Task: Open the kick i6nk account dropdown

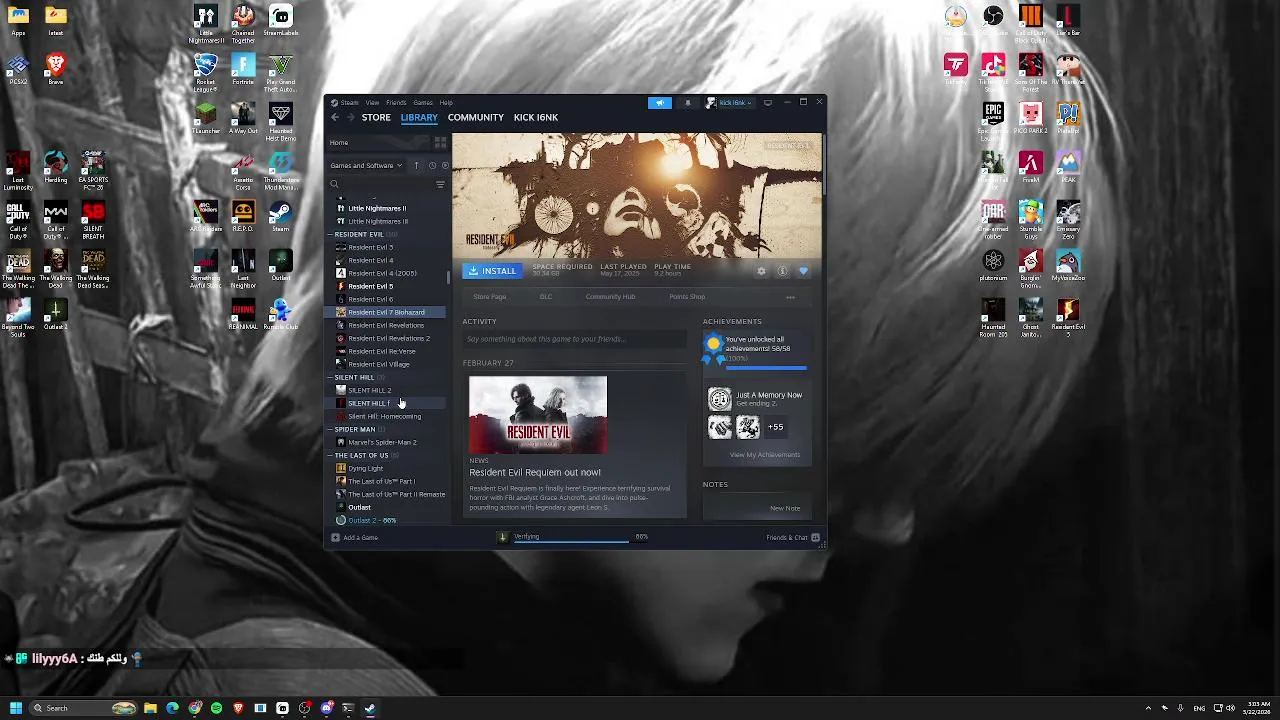Action: pyautogui.click(x=730, y=102)
